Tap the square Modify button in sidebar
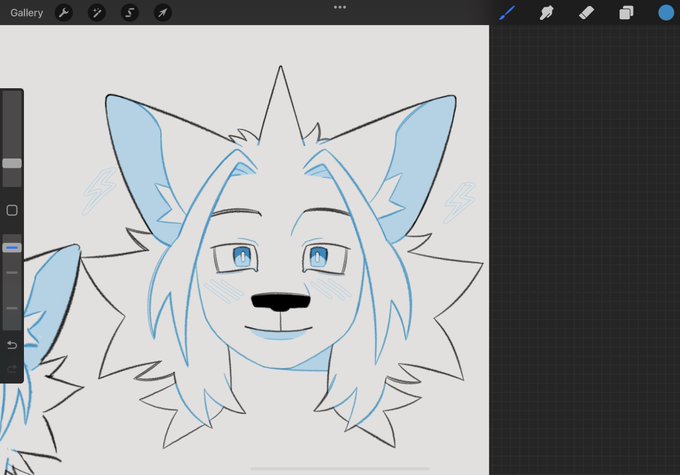Image resolution: width=680 pixels, height=475 pixels. click(12, 210)
